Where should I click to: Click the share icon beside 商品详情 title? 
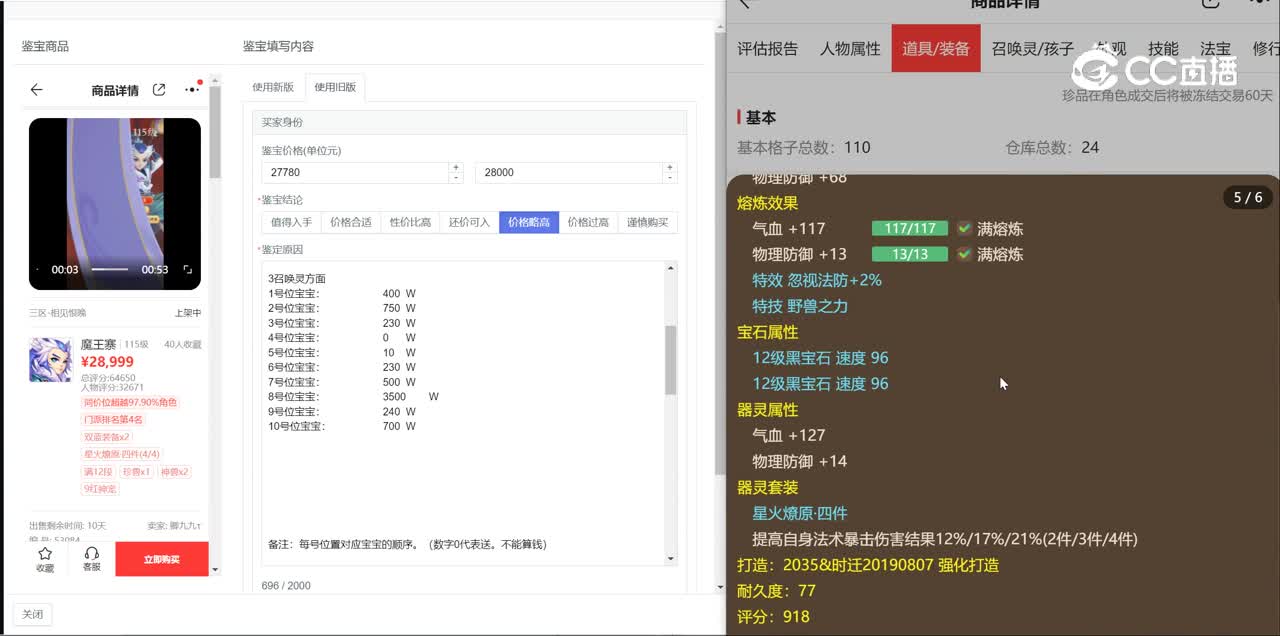click(159, 90)
